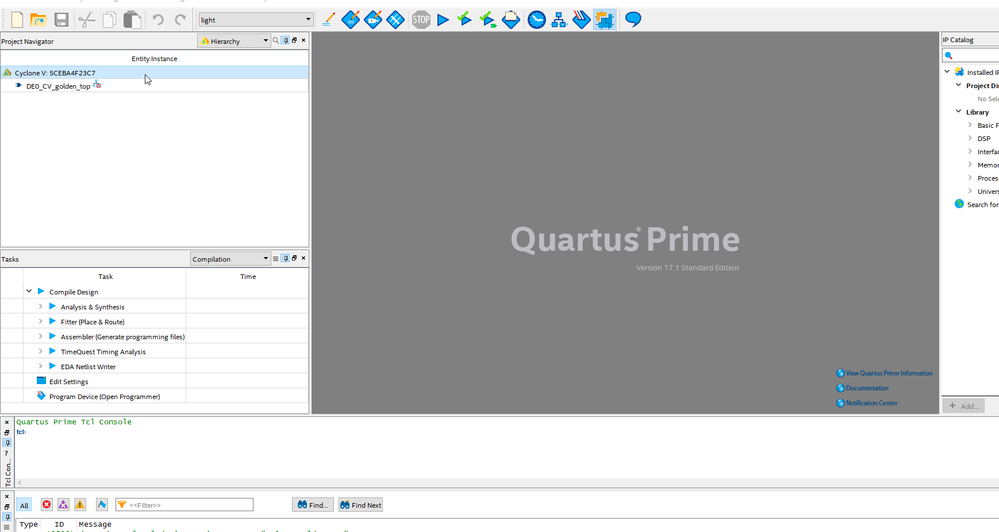The image size is (999, 532).
Task: Toggle the blue flagged messages filter
Action: point(102,505)
